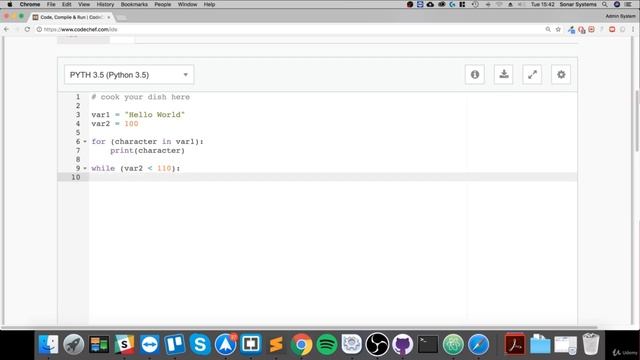Click the Sonar Systems user name
Screen dimensions: 640x360
(578, 4)
